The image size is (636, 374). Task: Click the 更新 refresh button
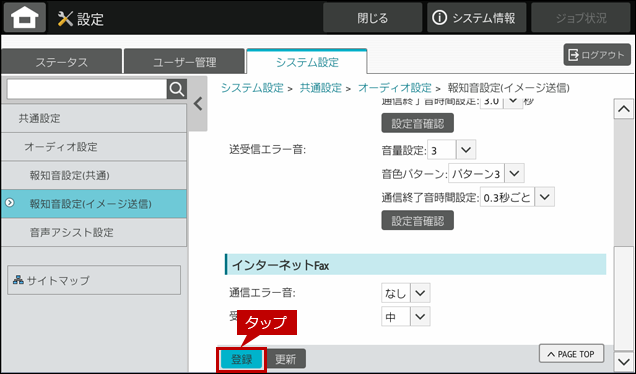(x=285, y=359)
